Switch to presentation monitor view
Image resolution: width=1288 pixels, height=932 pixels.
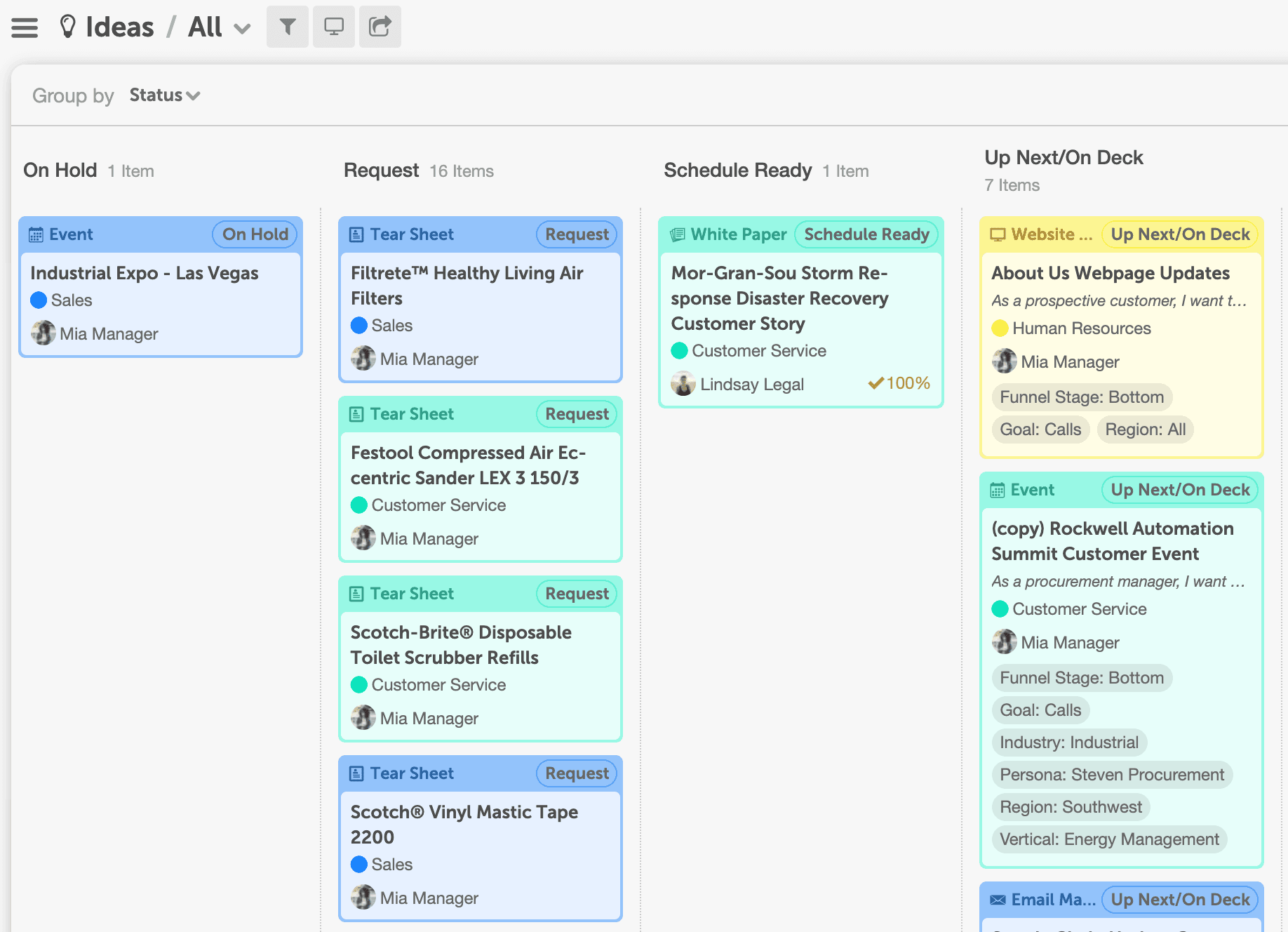point(333,27)
